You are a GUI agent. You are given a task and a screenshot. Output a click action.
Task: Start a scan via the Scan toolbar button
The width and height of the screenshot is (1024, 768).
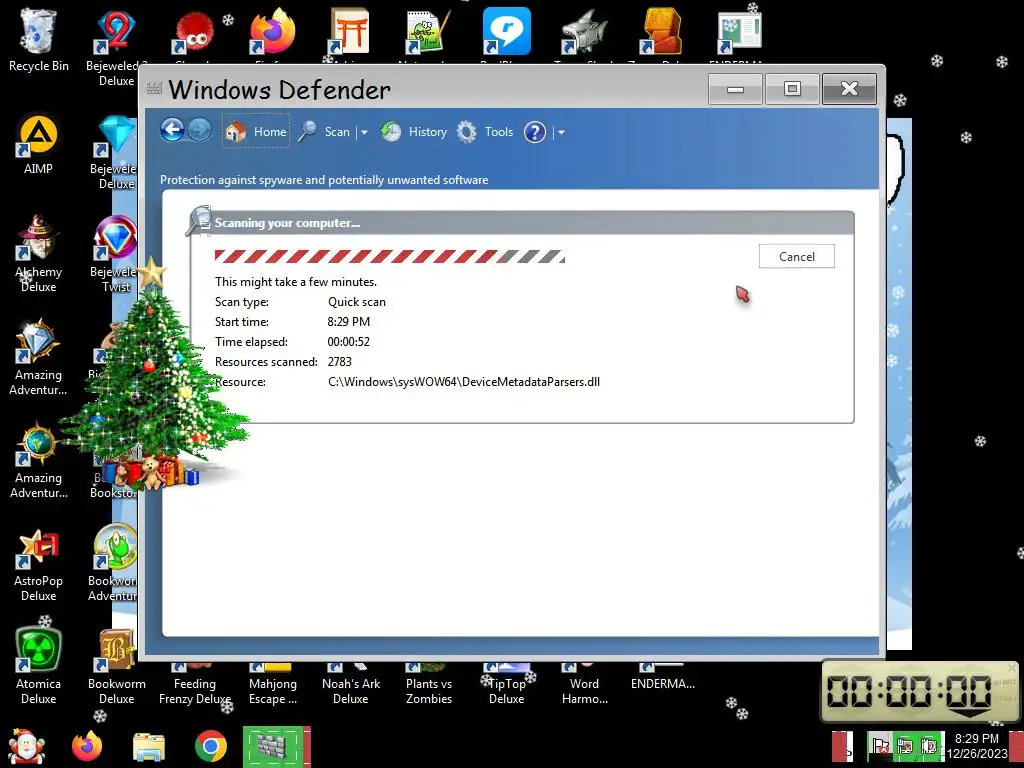pyautogui.click(x=324, y=131)
